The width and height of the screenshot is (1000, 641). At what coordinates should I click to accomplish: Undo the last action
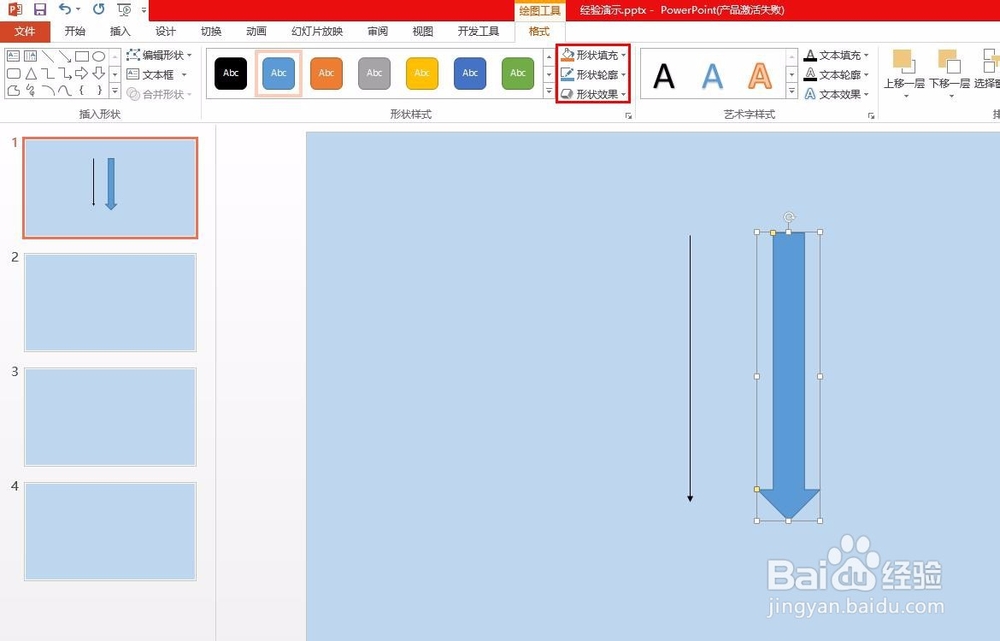(x=64, y=9)
